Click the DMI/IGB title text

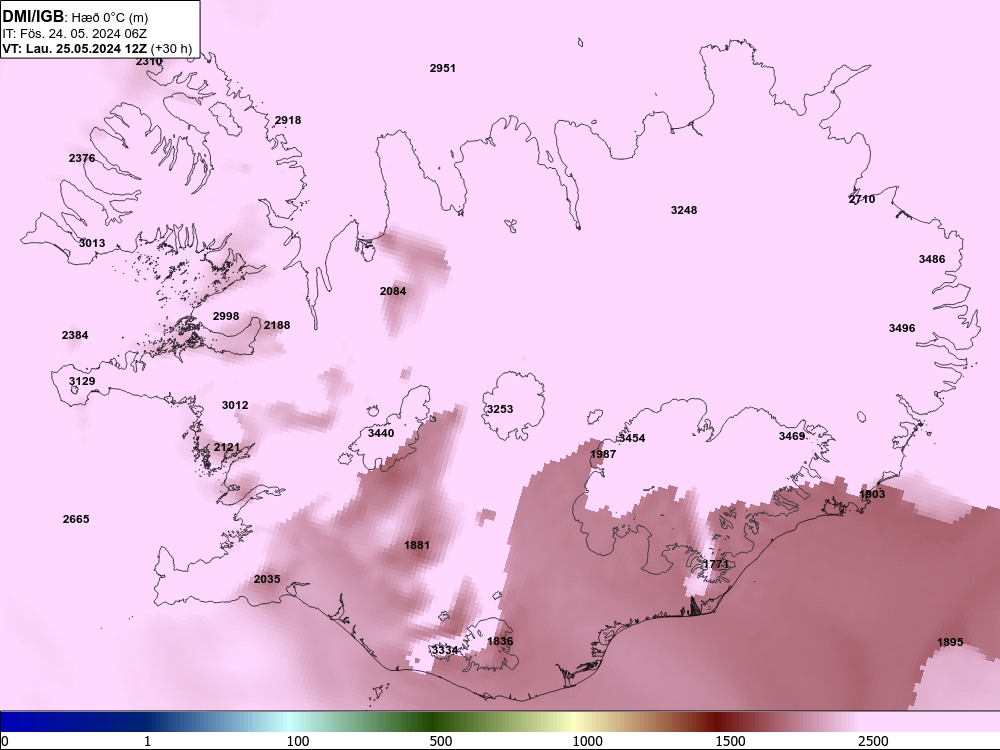(x=33, y=17)
